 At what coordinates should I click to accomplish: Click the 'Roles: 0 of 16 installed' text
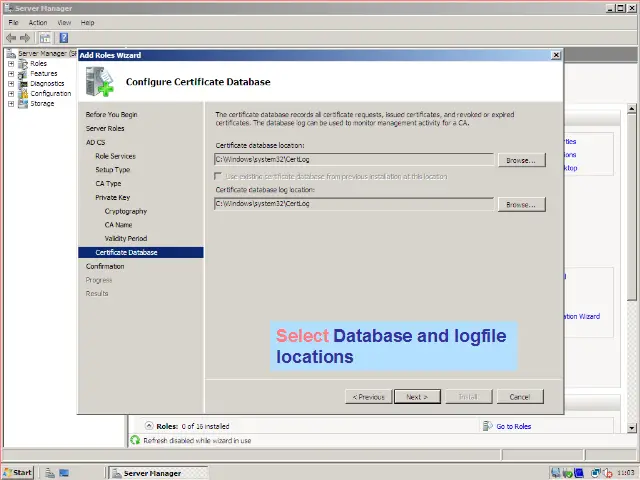pyautogui.click(x=193, y=427)
